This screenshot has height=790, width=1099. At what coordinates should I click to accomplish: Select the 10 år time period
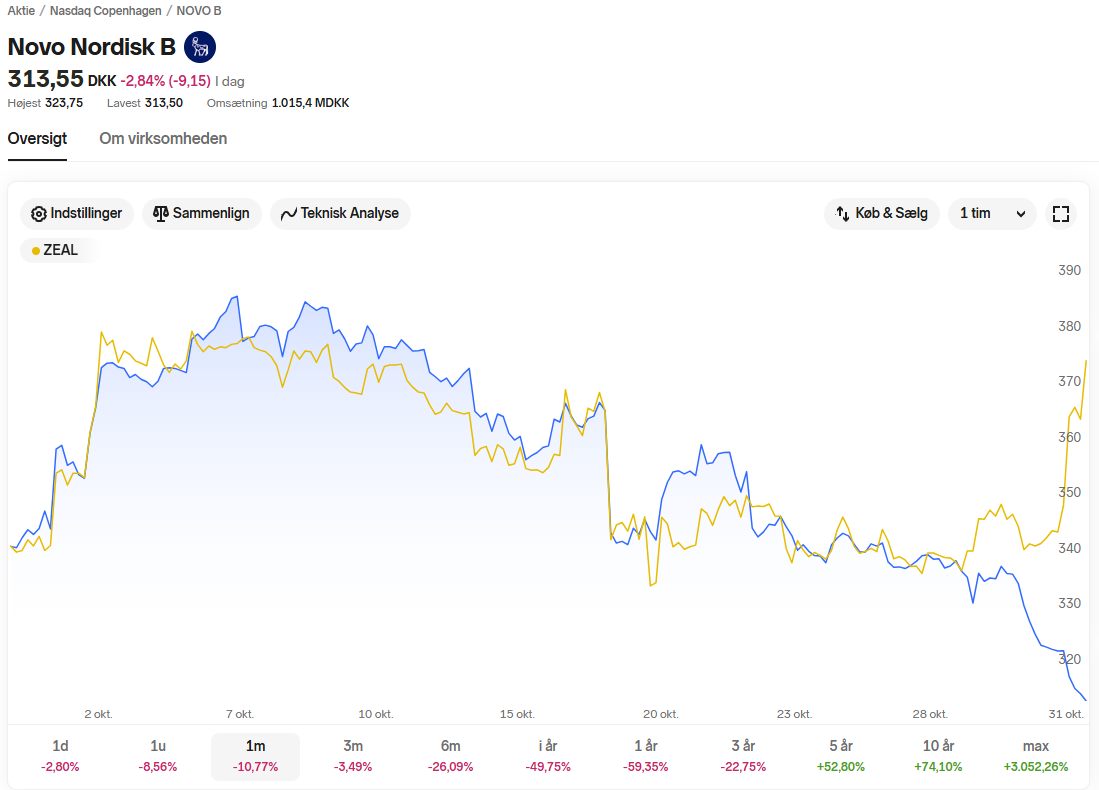click(x=938, y=756)
